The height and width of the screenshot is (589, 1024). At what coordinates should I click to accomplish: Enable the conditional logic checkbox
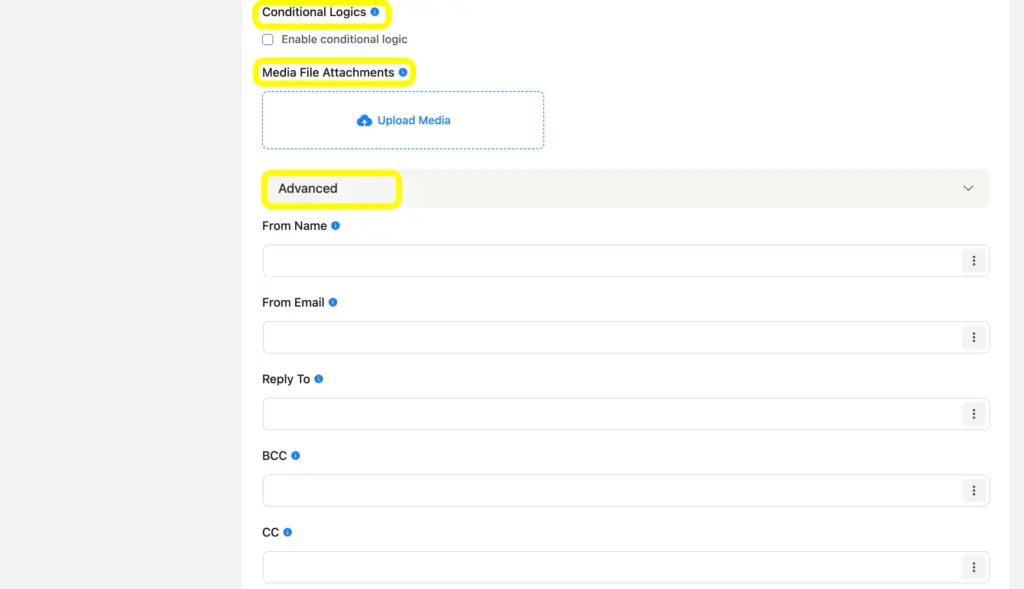coord(268,40)
